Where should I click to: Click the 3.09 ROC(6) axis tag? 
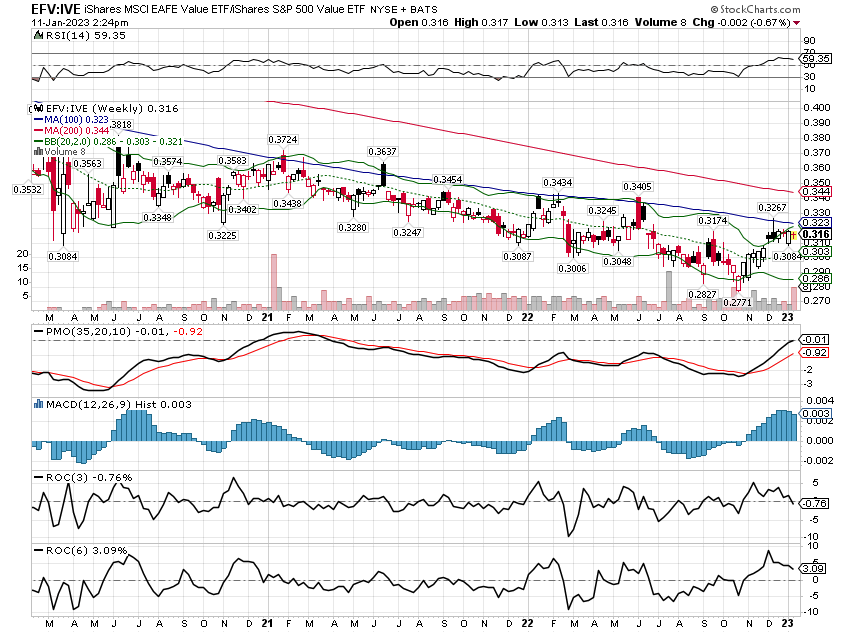[813, 569]
